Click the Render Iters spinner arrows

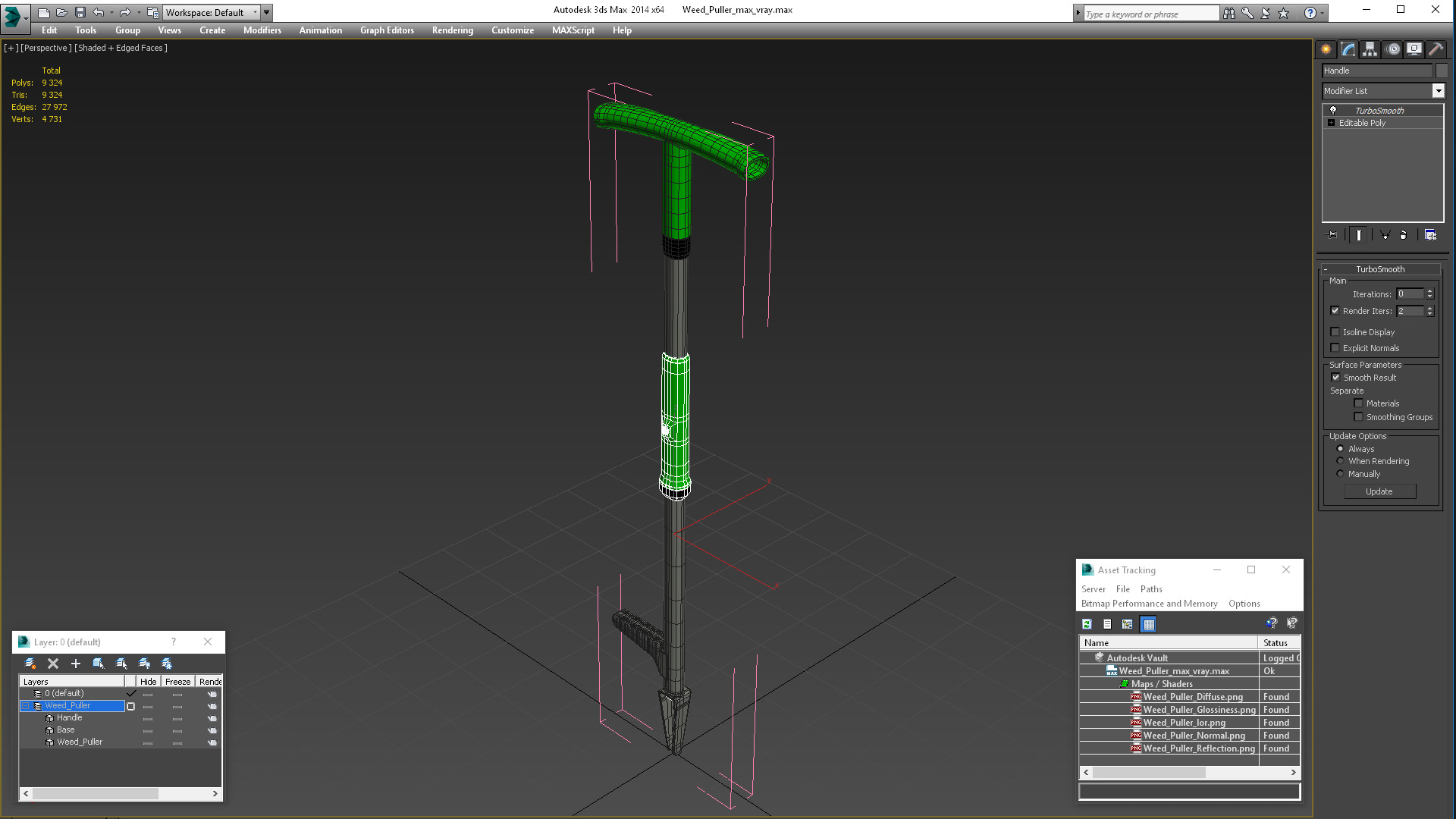(x=1430, y=311)
